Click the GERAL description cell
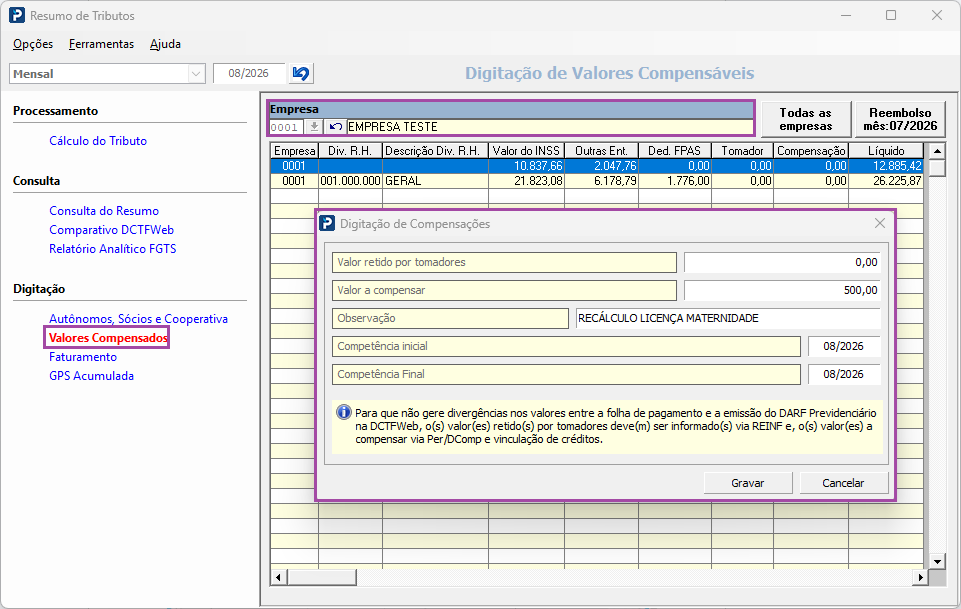The width and height of the screenshot is (961, 609). point(435,181)
